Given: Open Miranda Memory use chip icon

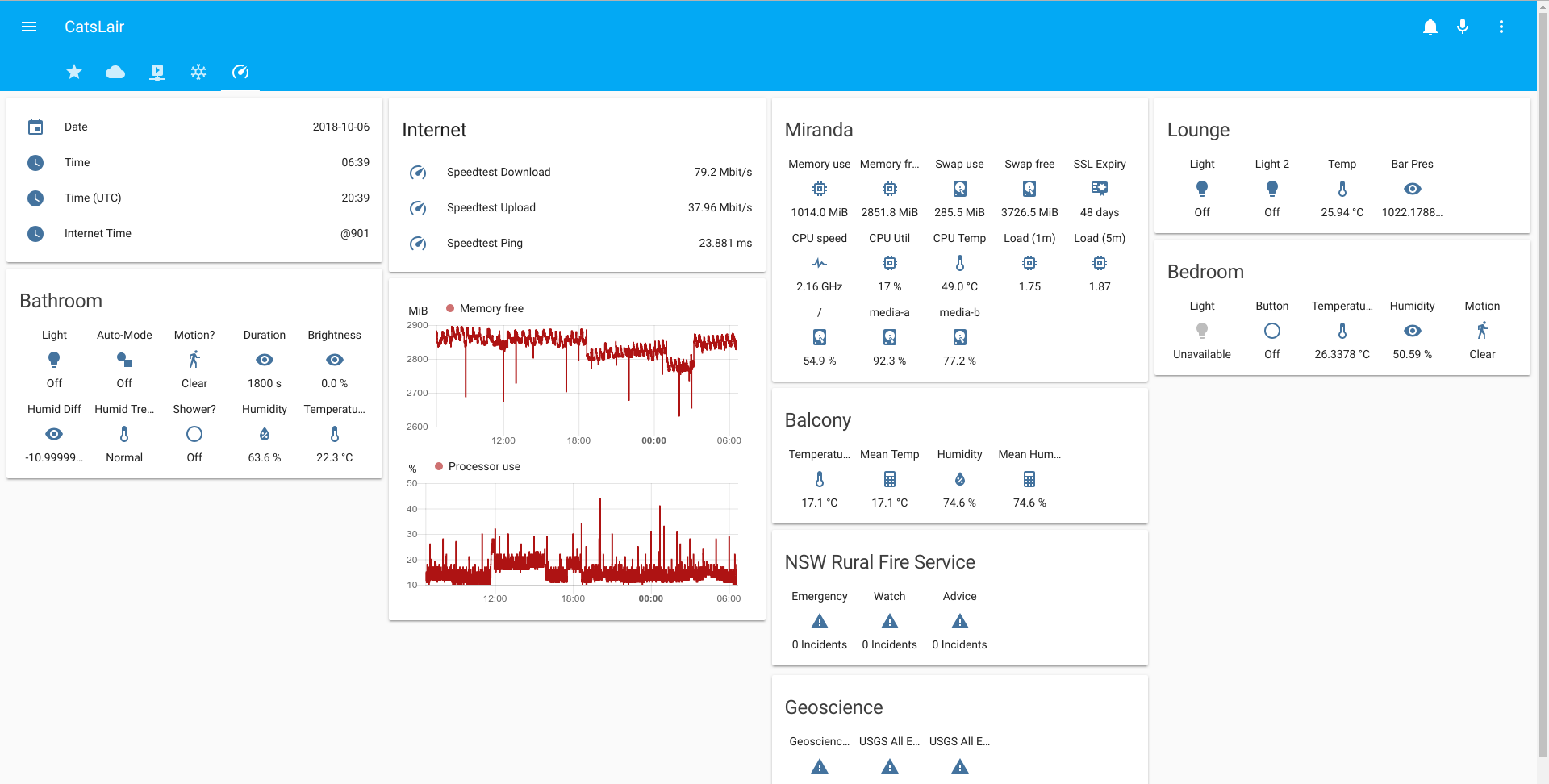Looking at the screenshot, I should (820, 189).
